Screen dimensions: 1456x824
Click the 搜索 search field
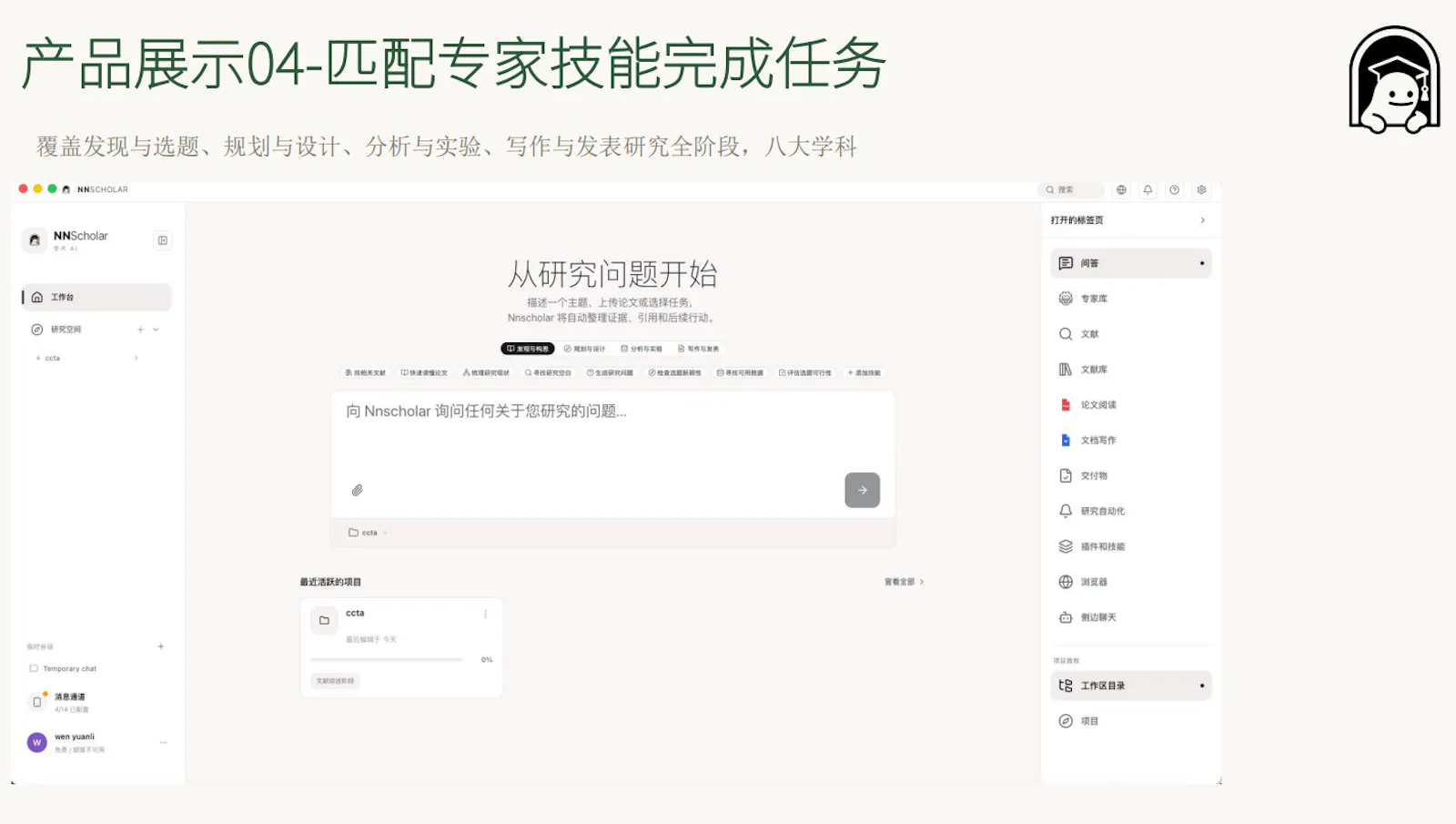click(x=1071, y=189)
